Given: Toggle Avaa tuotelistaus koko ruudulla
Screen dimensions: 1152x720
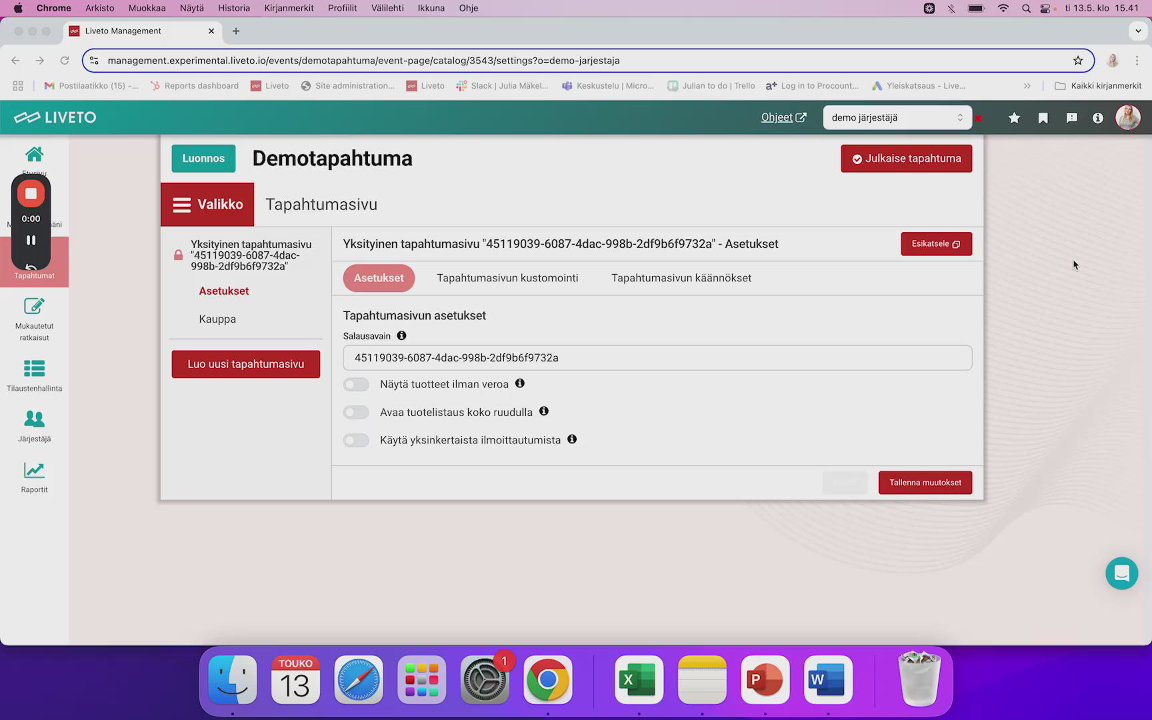Looking at the screenshot, I should click(356, 412).
